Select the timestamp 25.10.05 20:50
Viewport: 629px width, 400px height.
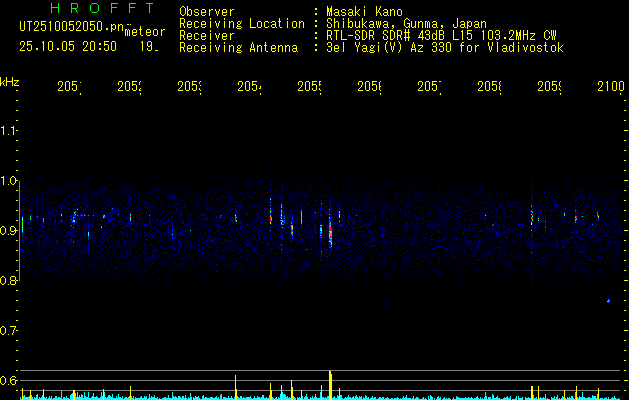coord(68,47)
